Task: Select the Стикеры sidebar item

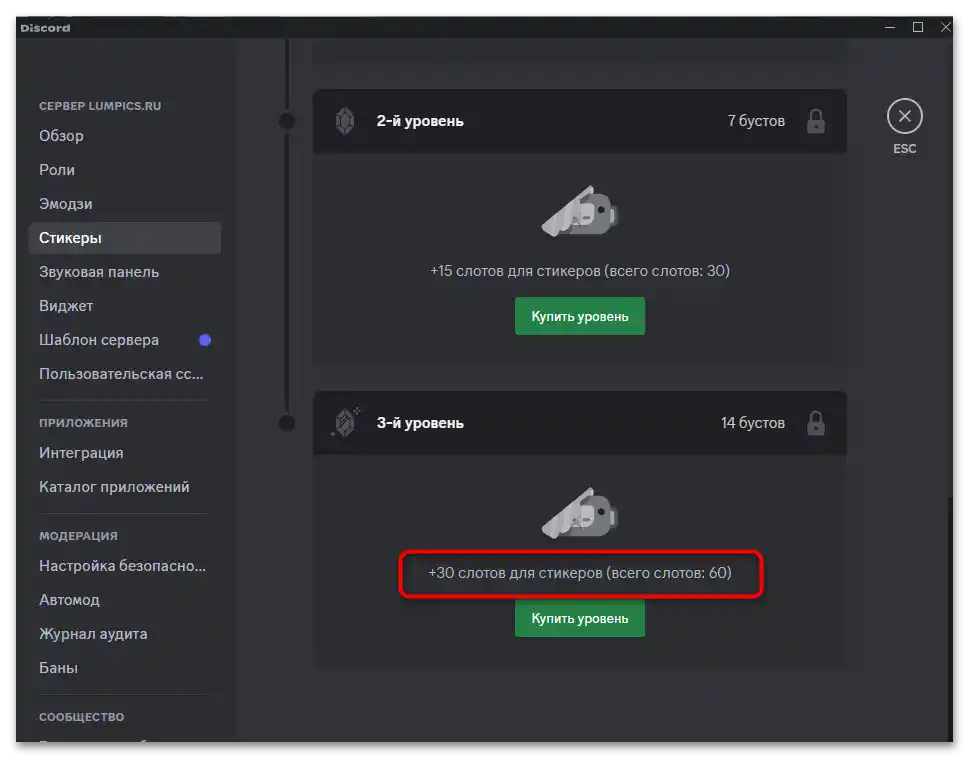Action: point(124,238)
